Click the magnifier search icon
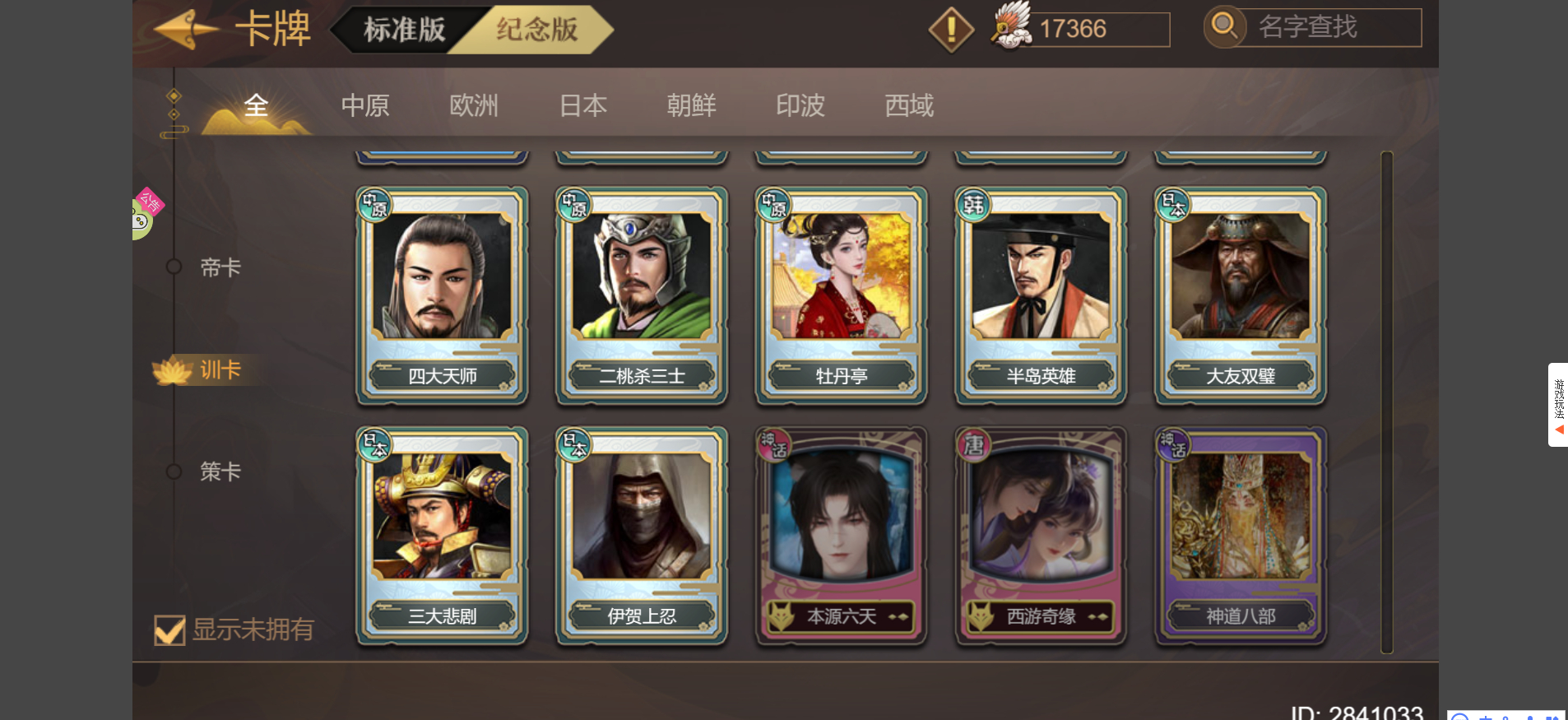Screen dimensions: 1568x720 coord(1224,26)
